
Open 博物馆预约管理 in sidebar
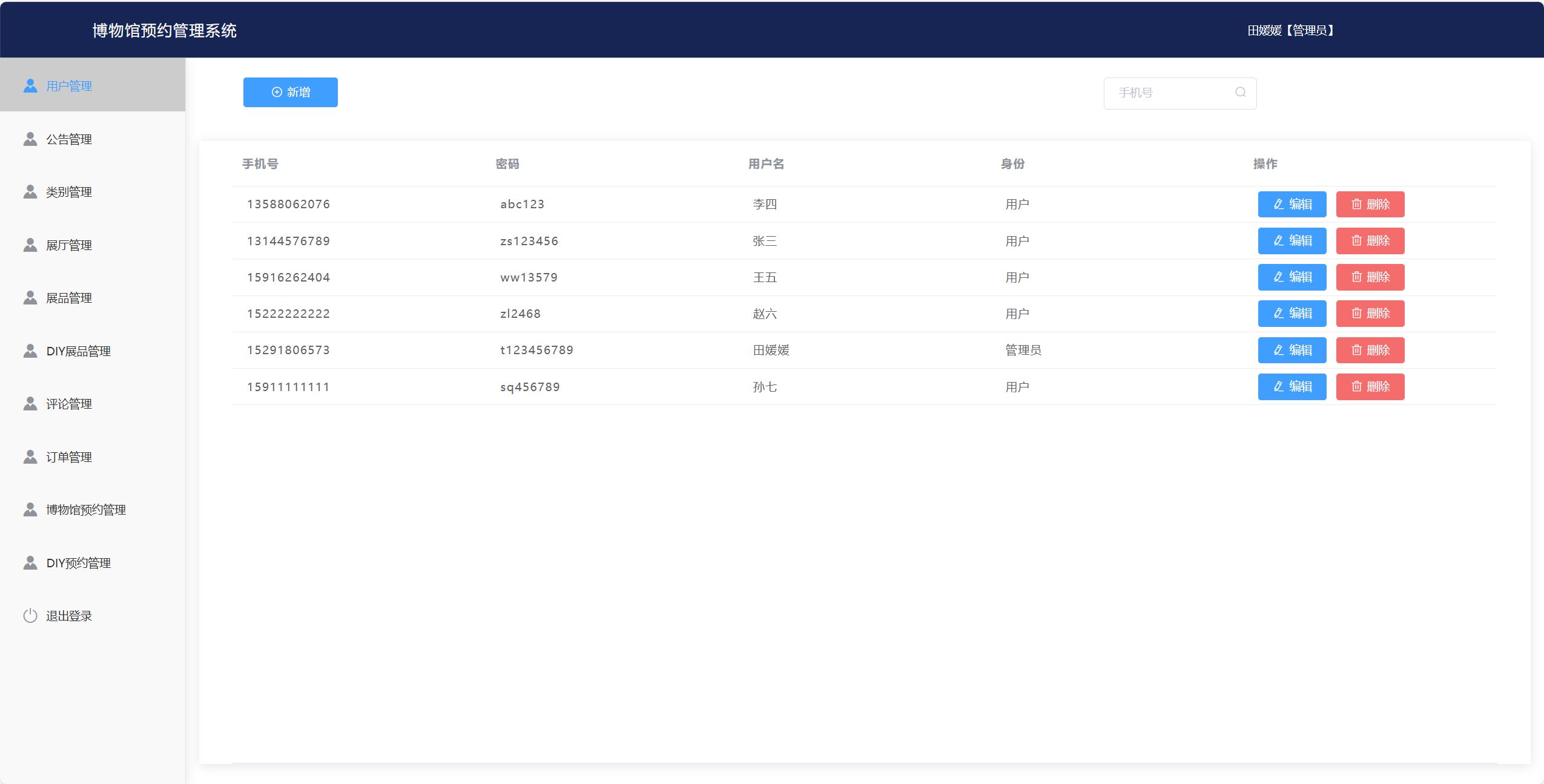point(86,510)
